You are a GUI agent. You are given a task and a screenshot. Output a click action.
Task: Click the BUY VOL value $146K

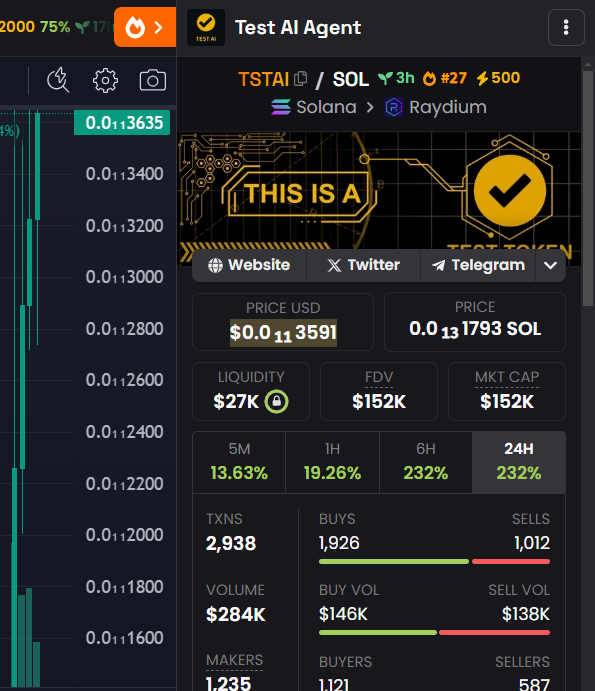pyautogui.click(x=343, y=614)
